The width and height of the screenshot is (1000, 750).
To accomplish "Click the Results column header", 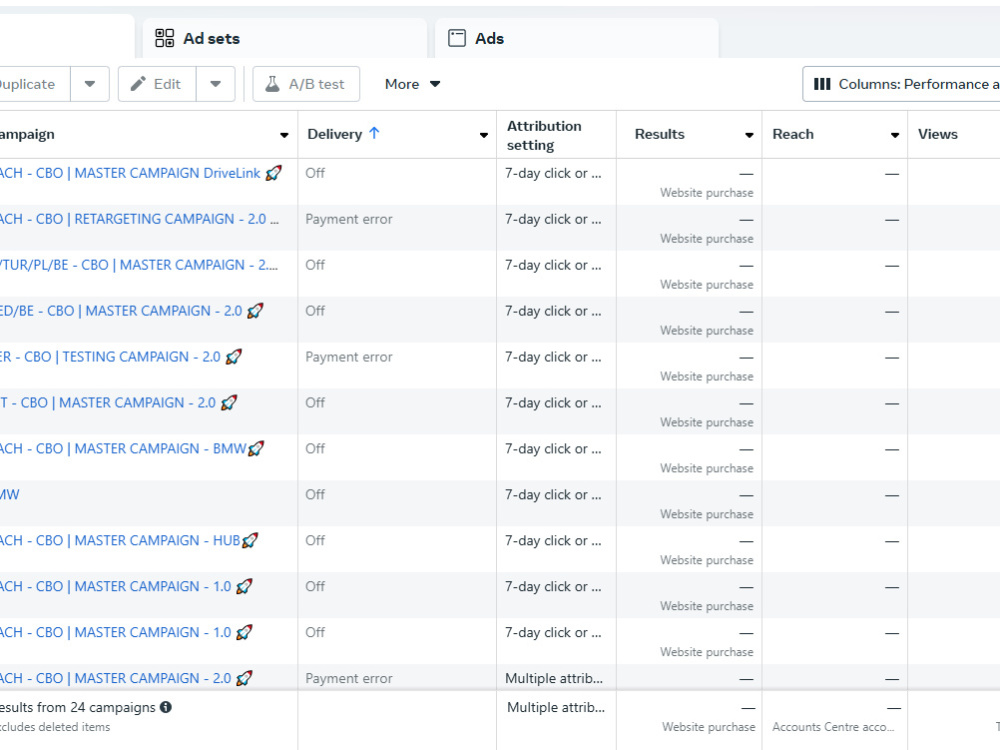I will coord(659,134).
